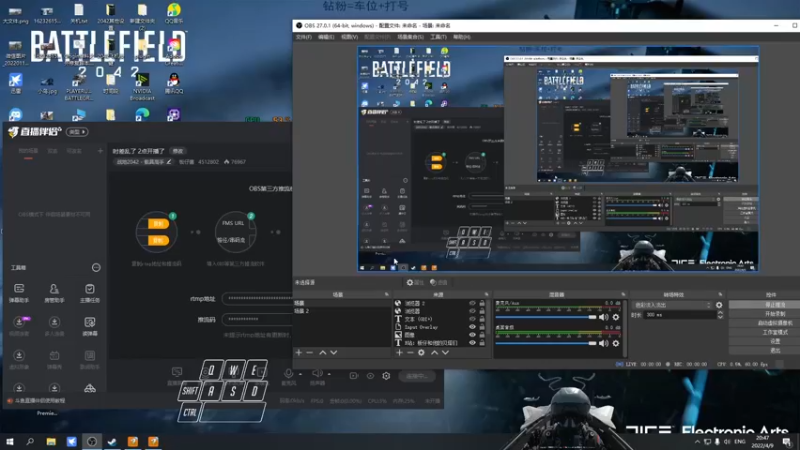
Task: Collapse the 工具箱 section circle icon
Action: click(96, 267)
